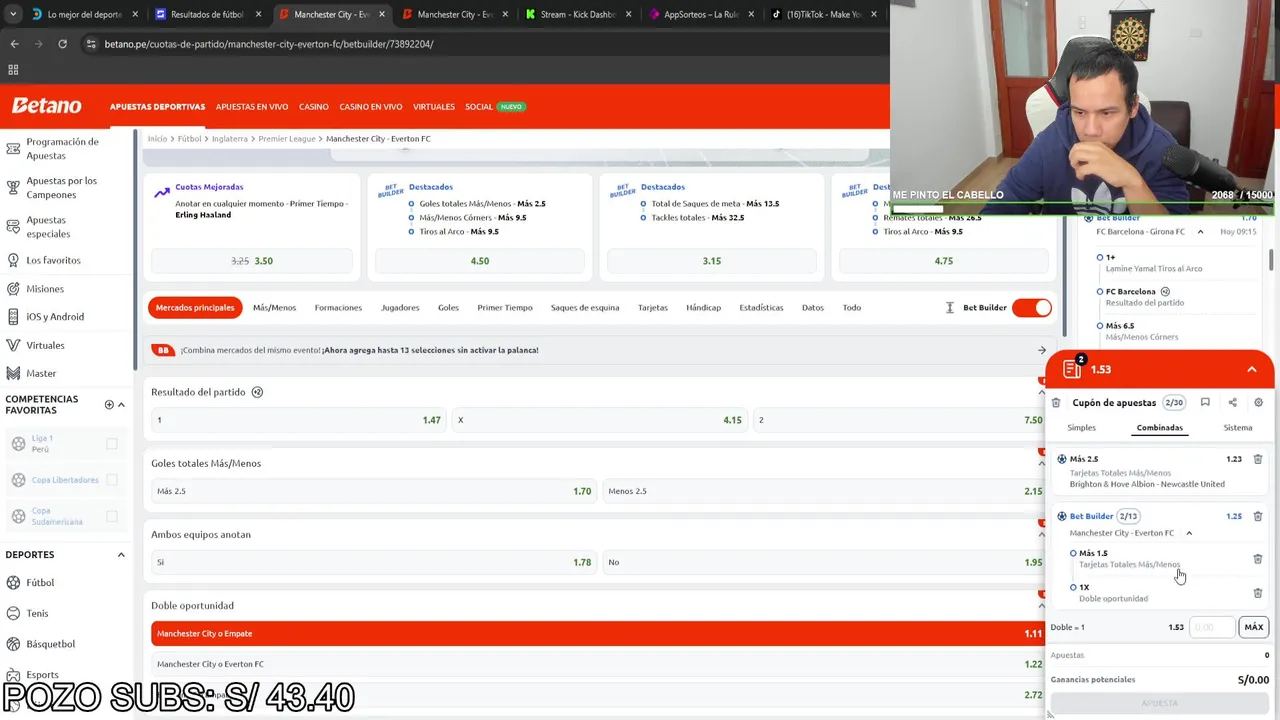
Task: Remove the 1X Doble oportunidad leg
Action: tap(1258, 593)
